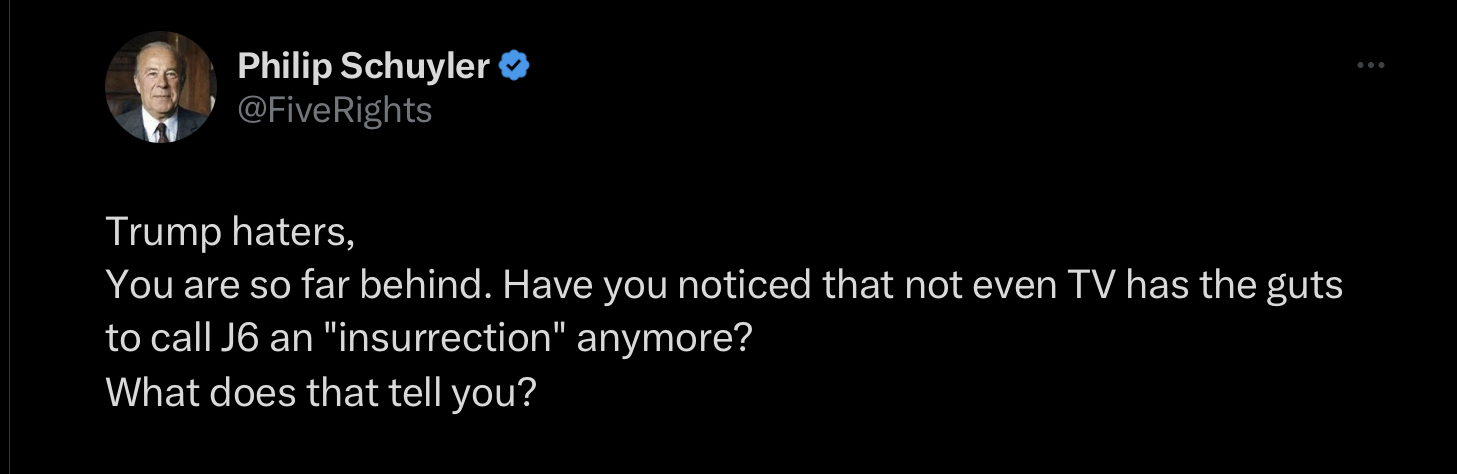Image resolution: width=1457 pixels, height=474 pixels.
Task: Open the @FiveRights handle link
Action: 334,108
